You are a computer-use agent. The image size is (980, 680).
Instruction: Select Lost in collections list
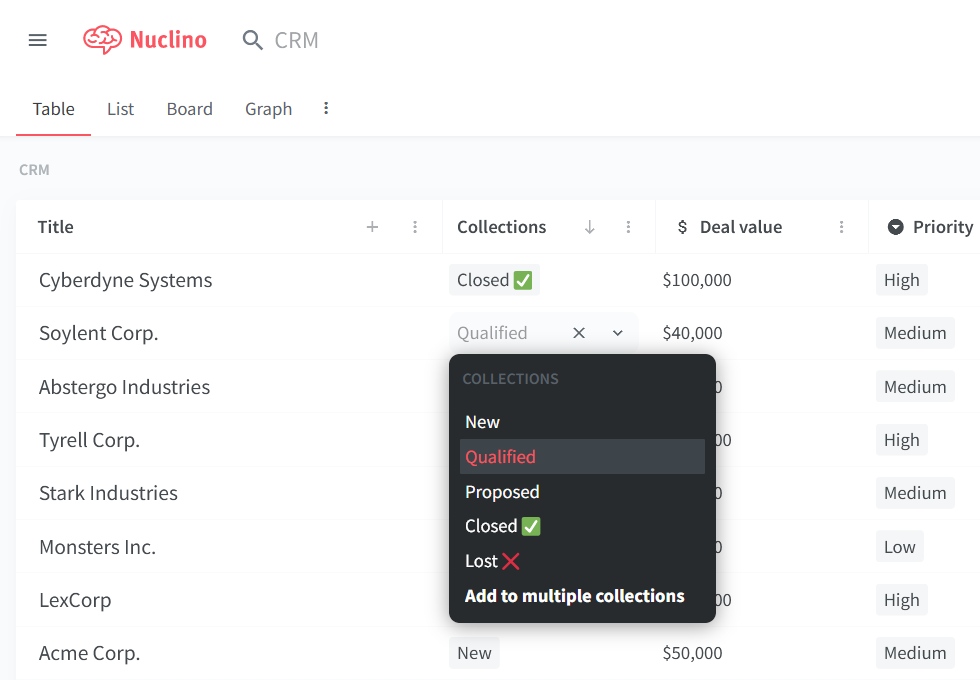(x=582, y=561)
